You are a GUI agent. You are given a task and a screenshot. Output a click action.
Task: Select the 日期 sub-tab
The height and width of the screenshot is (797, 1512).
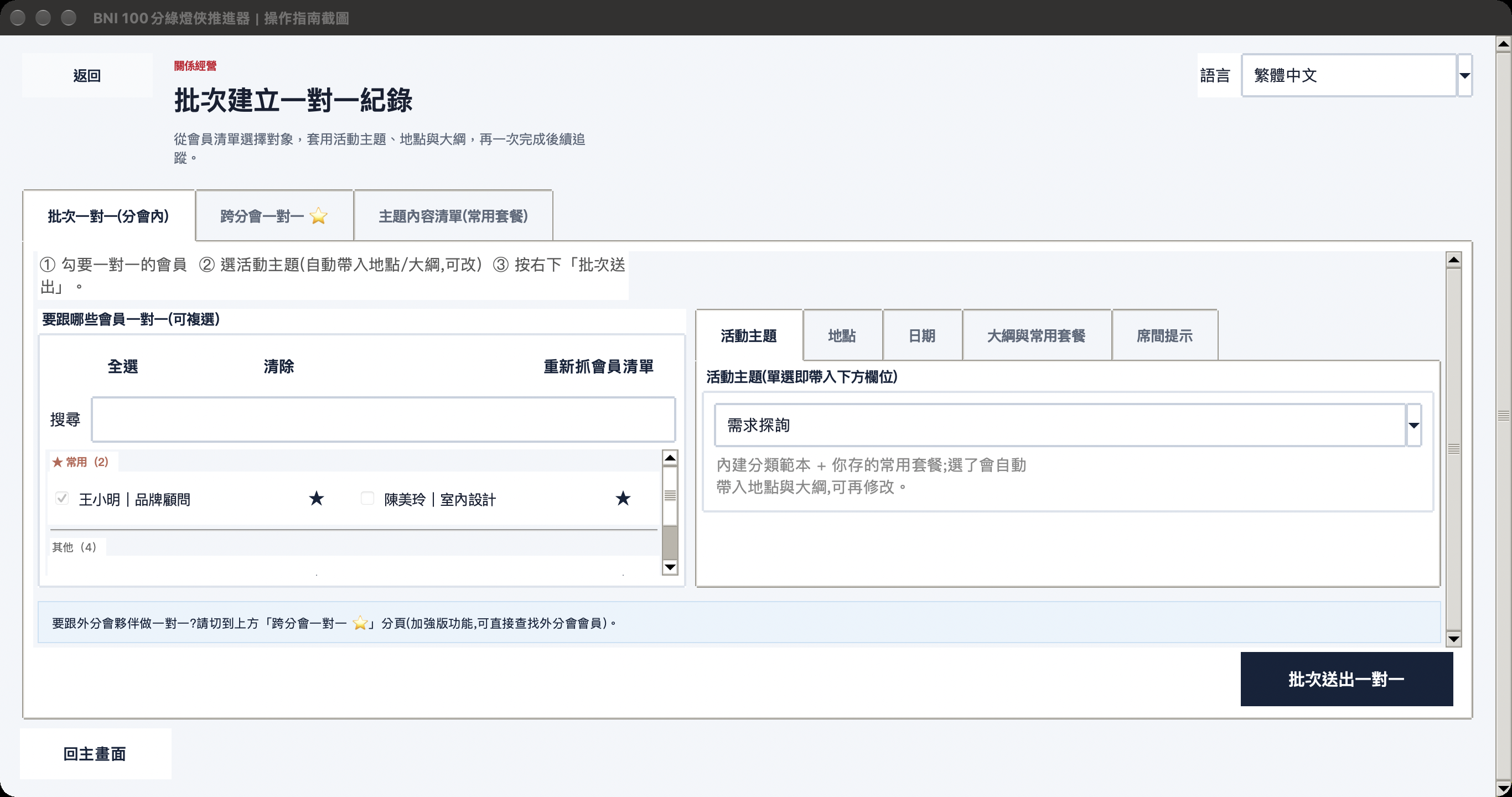[x=922, y=336]
